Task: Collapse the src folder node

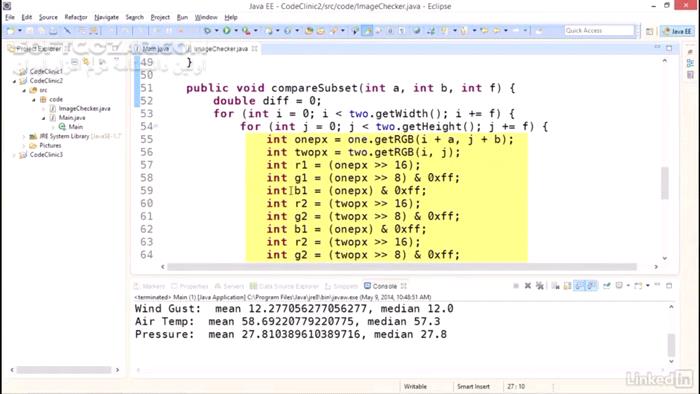Action: click(x=24, y=90)
